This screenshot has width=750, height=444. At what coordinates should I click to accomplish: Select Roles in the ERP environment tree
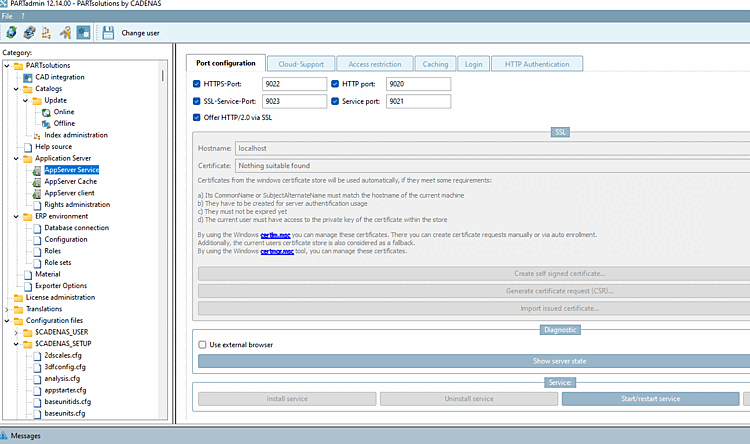pyautogui.click(x=53, y=251)
